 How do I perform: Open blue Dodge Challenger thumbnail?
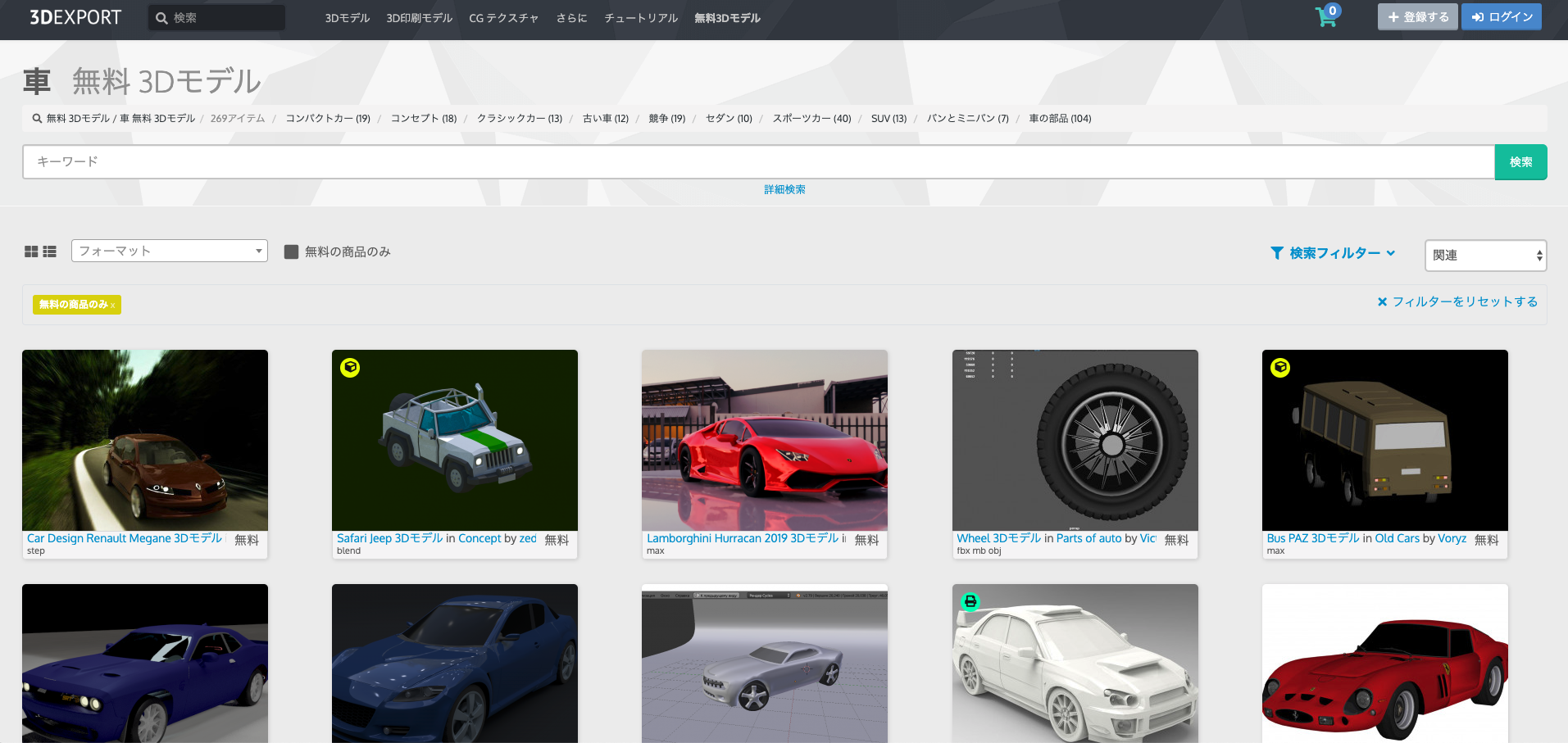(145, 664)
